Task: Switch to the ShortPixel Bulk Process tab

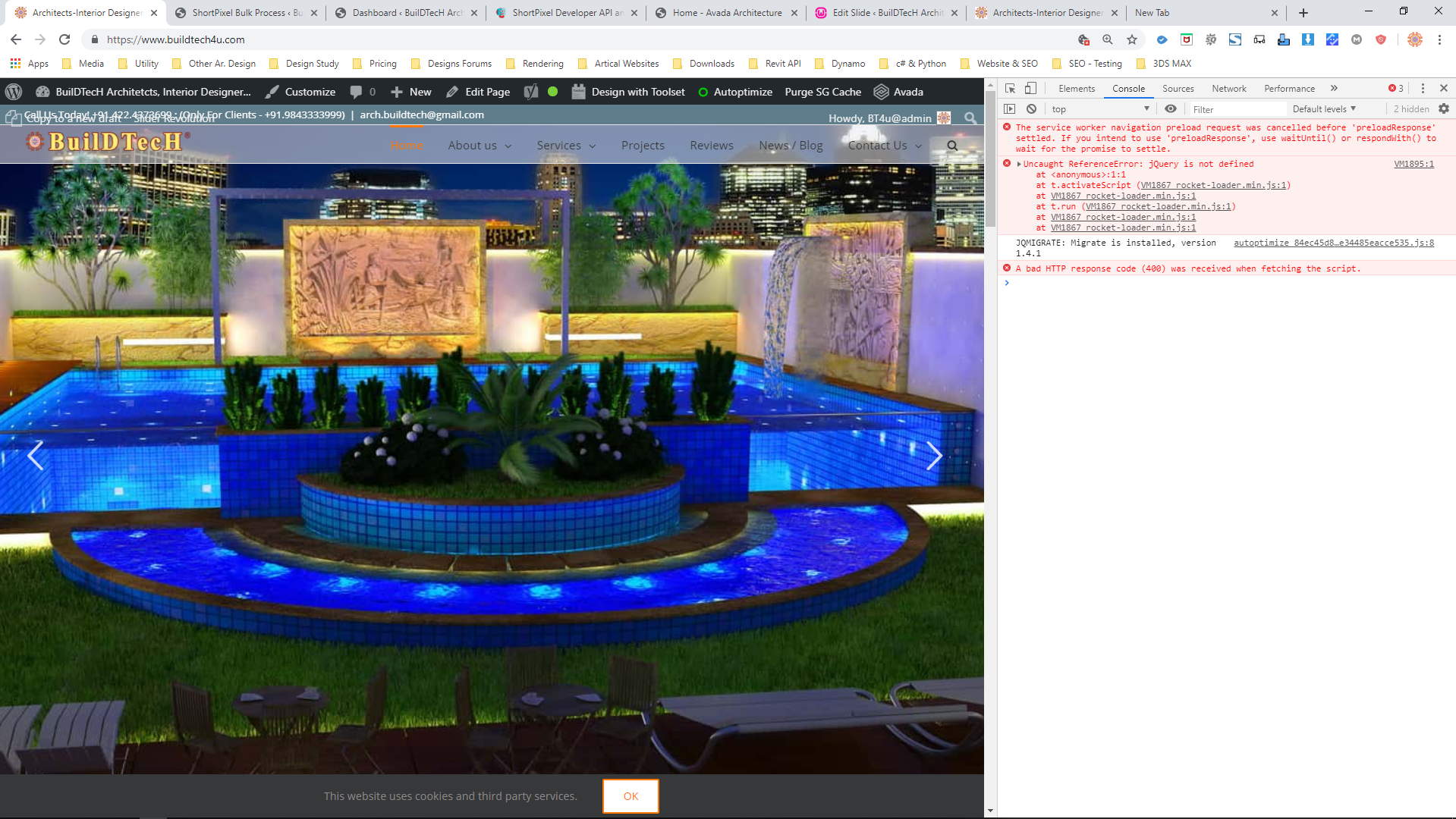Action: click(247, 13)
